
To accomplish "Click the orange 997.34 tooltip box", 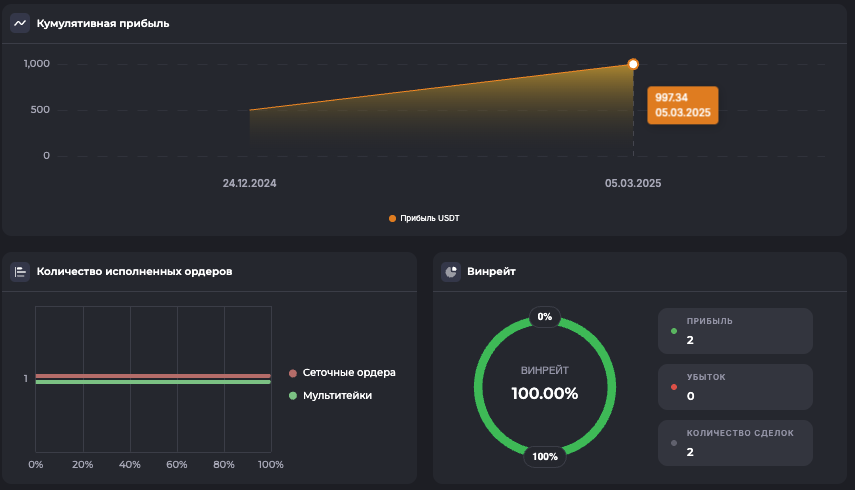I will point(683,105).
